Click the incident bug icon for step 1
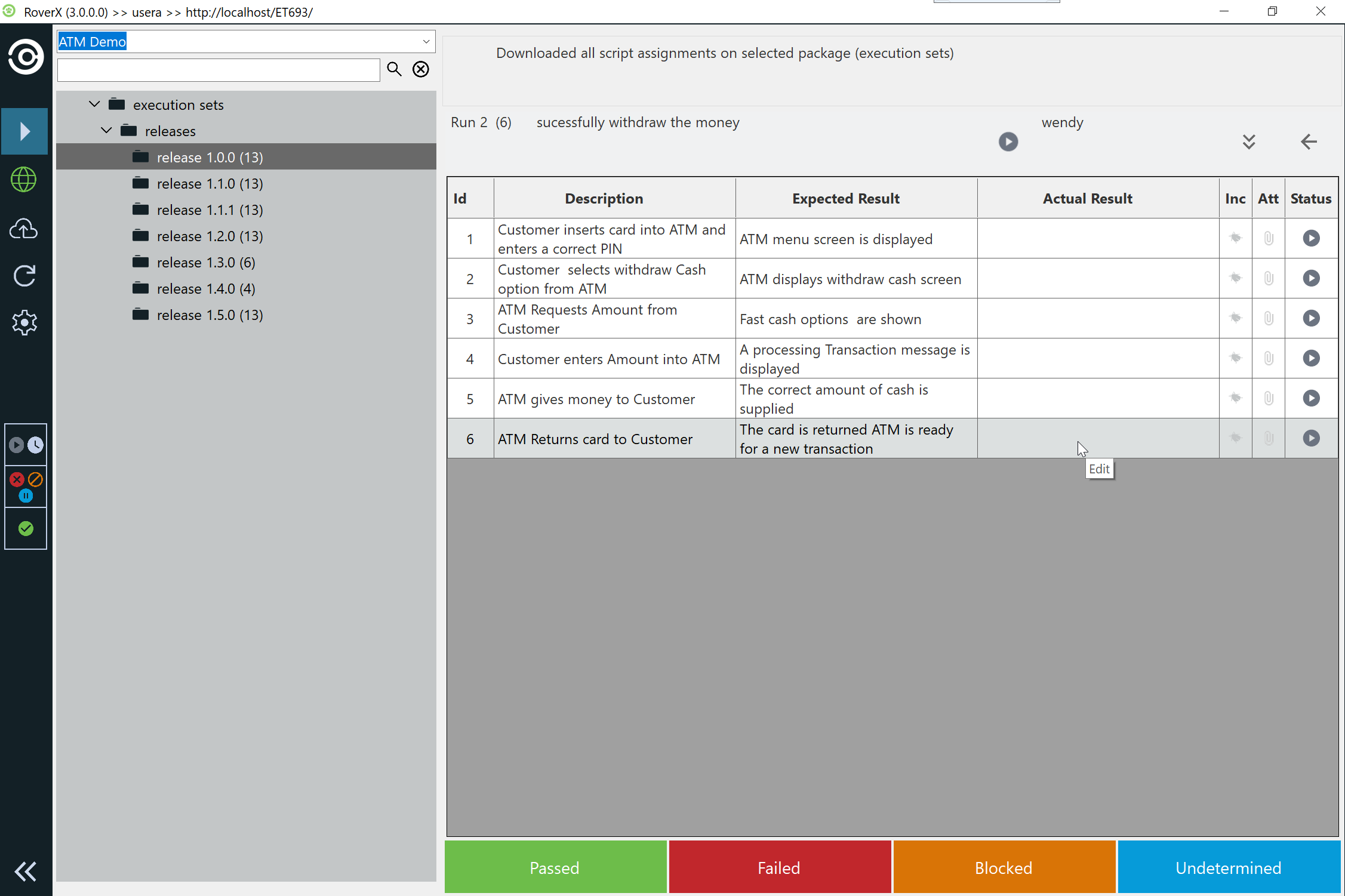Viewport: 1345px width, 896px height. [1235, 238]
